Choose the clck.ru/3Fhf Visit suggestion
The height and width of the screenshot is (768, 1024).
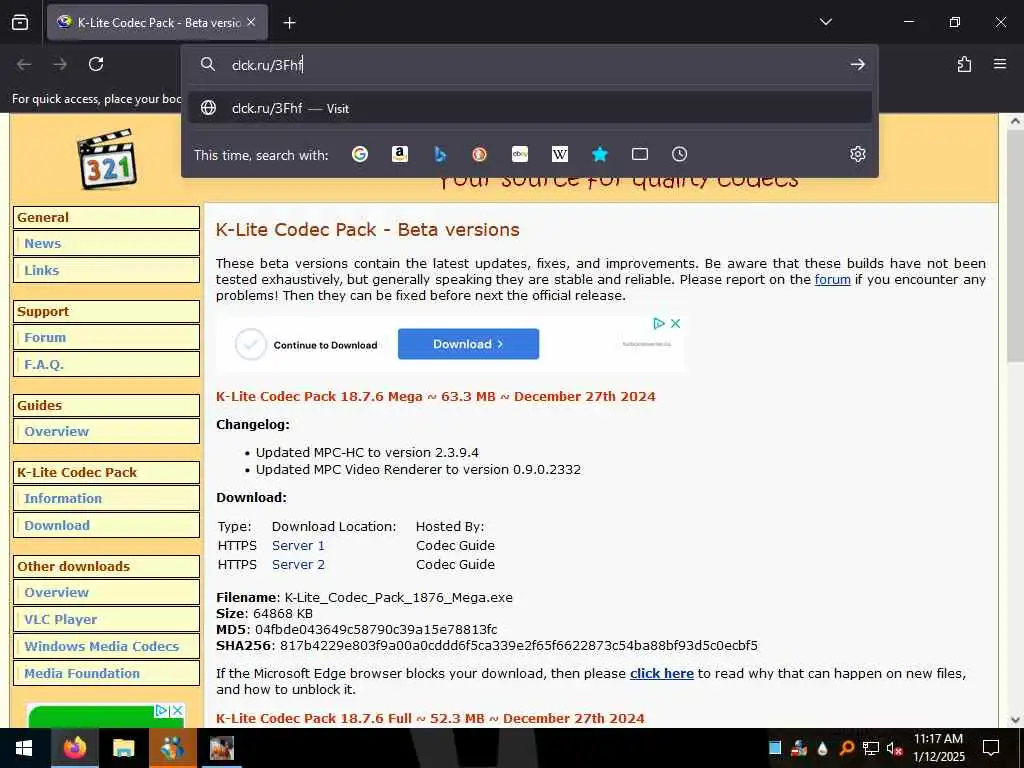coord(530,108)
